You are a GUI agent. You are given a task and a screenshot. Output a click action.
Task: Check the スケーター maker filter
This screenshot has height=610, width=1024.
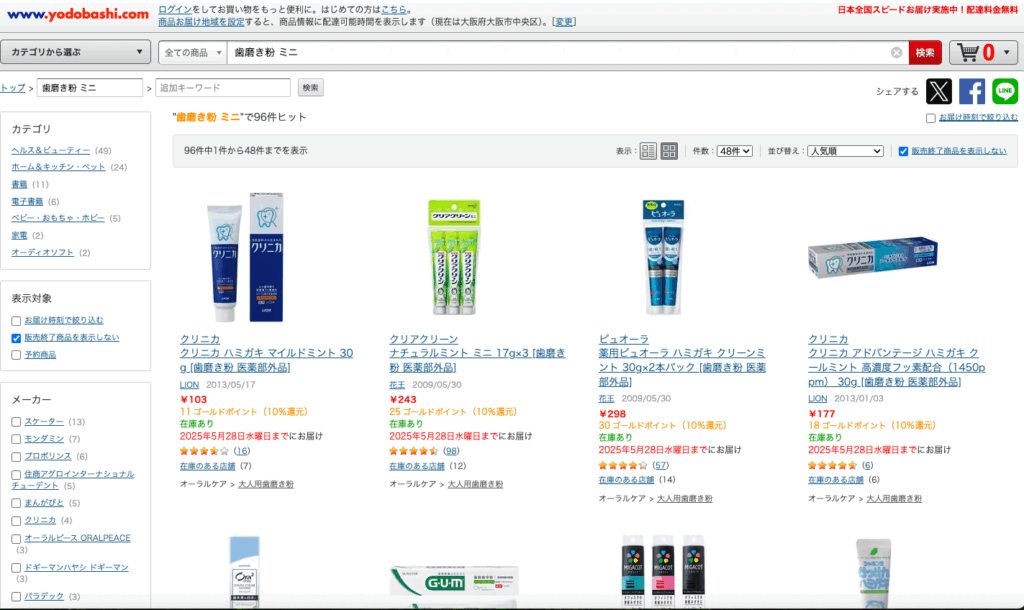[x=16, y=422]
